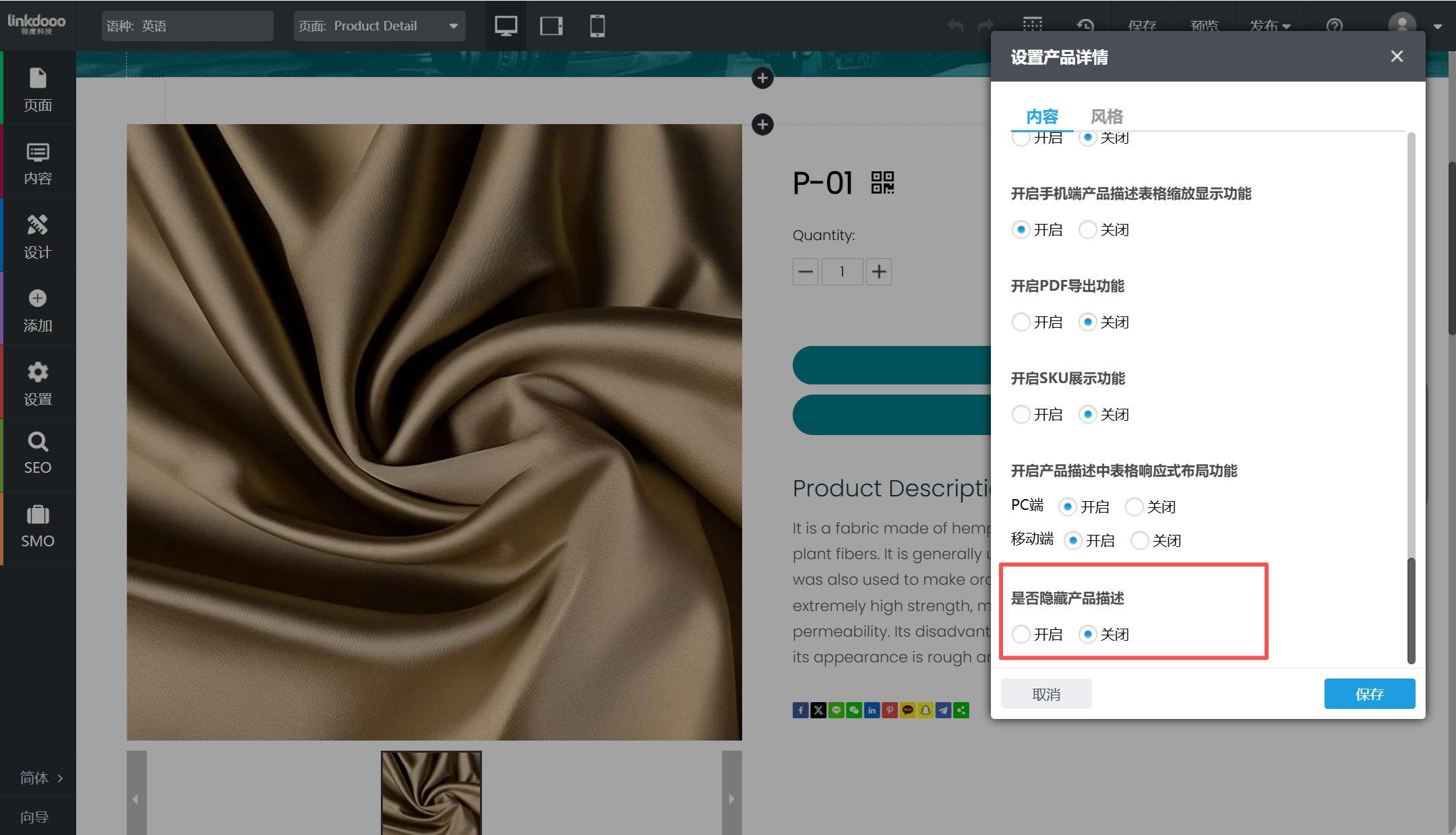The image size is (1456, 835).
Task: Open the 设计 (Design) sidebar tool
Action: pos(38,236)
